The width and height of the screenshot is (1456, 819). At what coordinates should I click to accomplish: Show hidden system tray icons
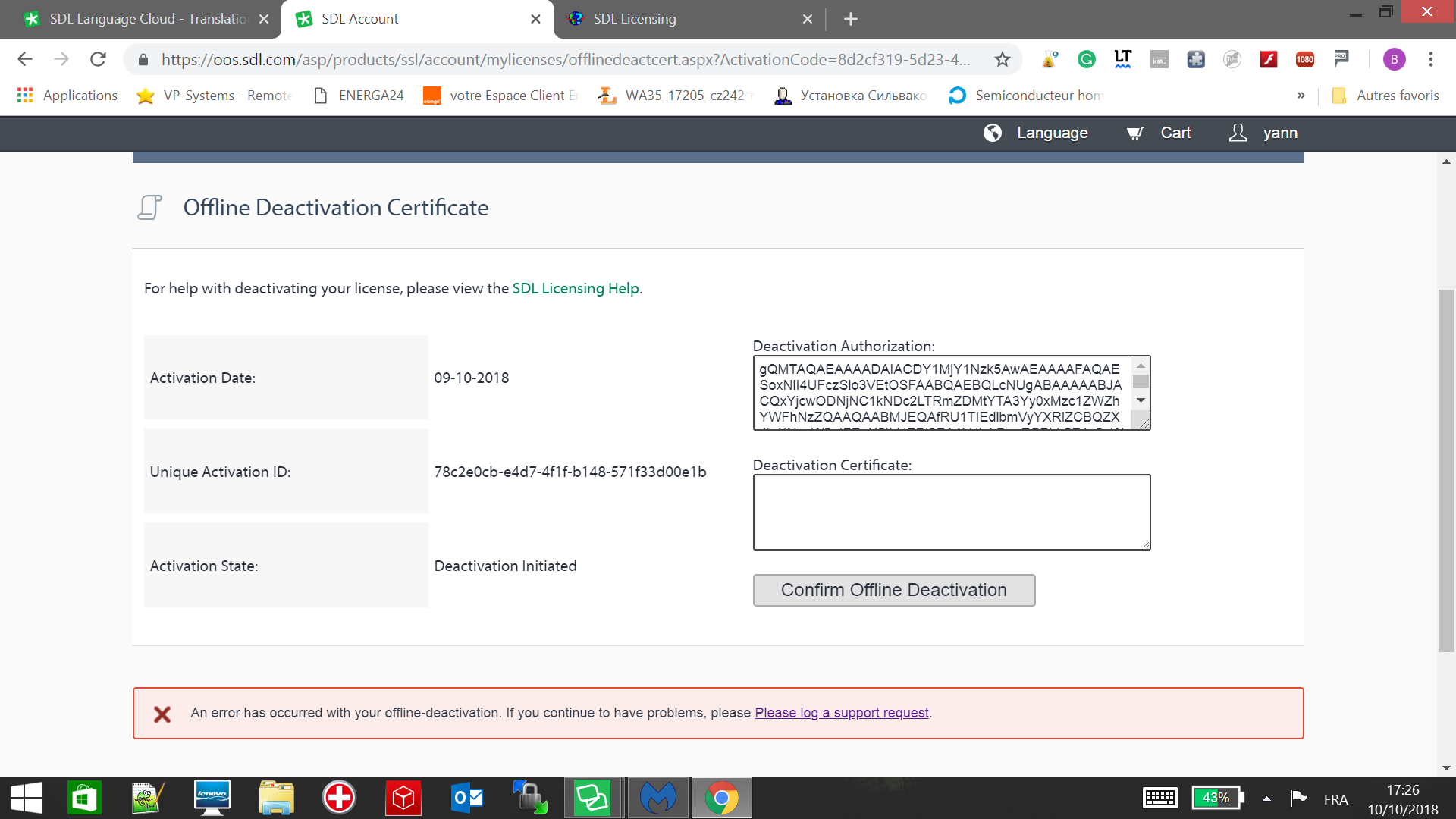click(1266, 798)
